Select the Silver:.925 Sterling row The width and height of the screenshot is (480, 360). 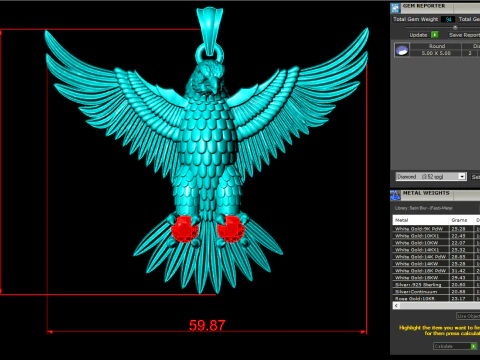436,285
